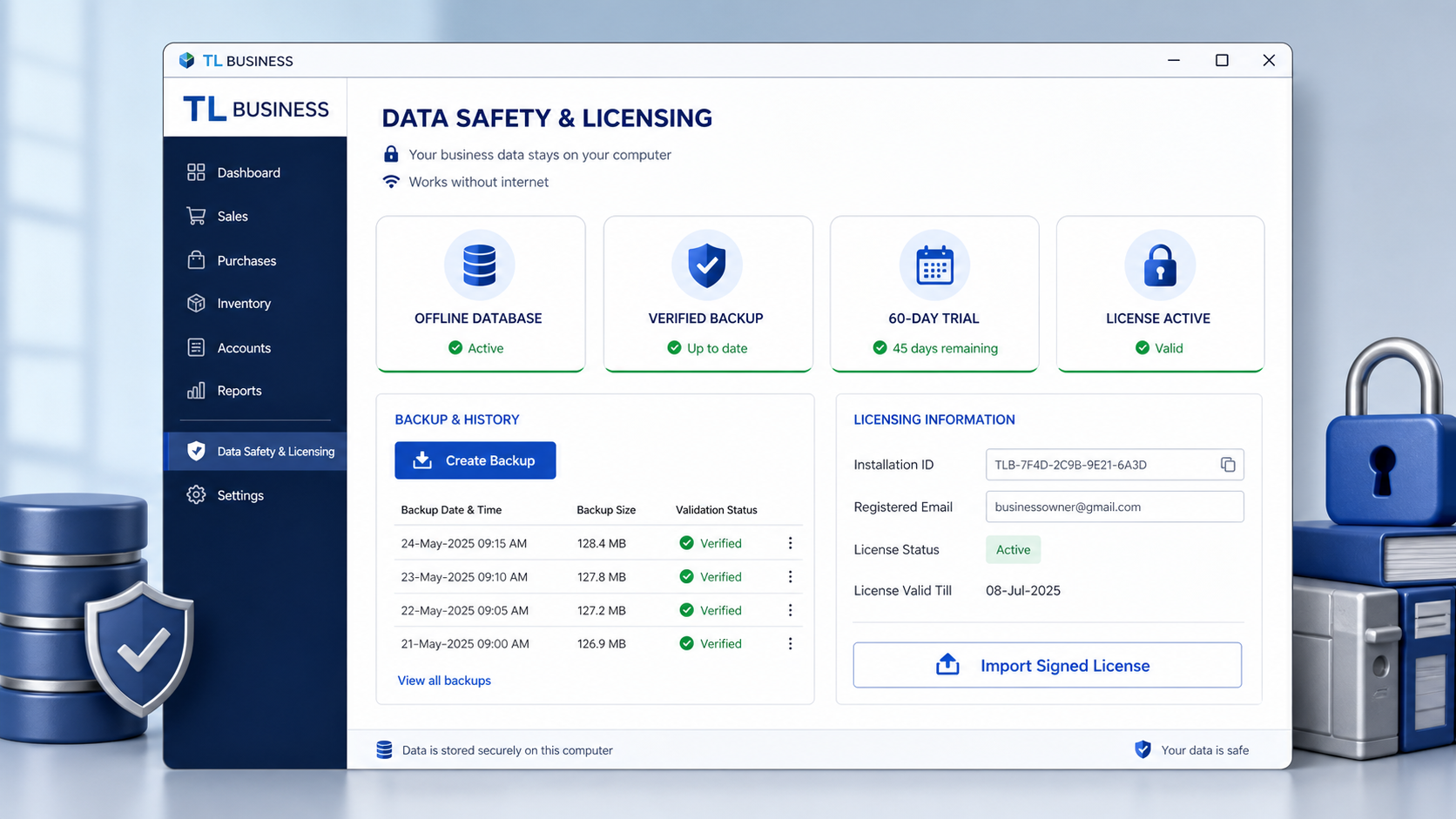Image resolution: width=1456 pixels, height=819 pixels.
Task: Click verified checkmark for 24-May-2025 backup
Action: pyautogui.click(x=686, y=543)
